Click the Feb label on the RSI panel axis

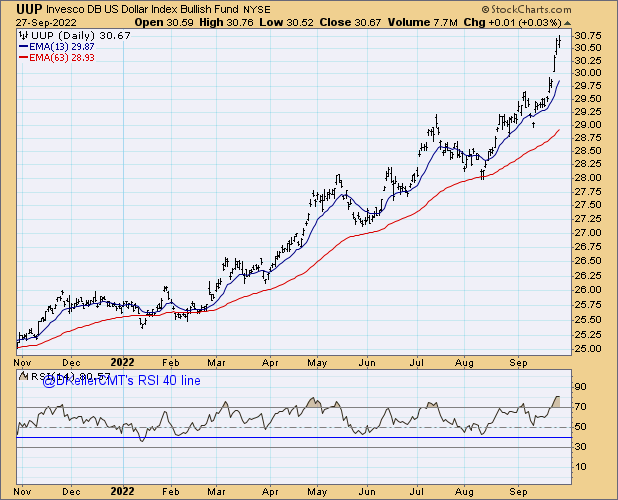click(170, 491)
